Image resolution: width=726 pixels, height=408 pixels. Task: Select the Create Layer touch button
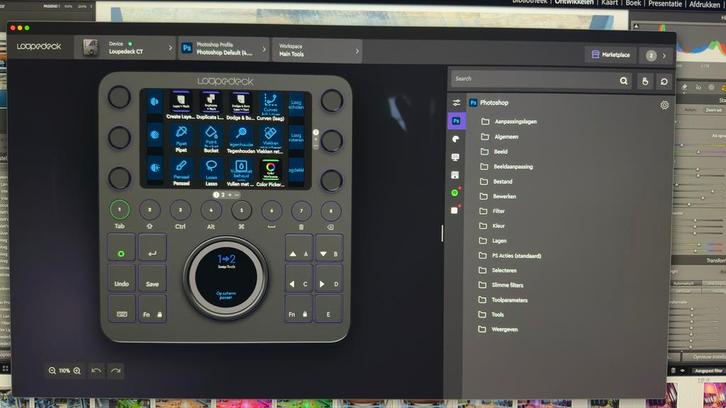181,106
